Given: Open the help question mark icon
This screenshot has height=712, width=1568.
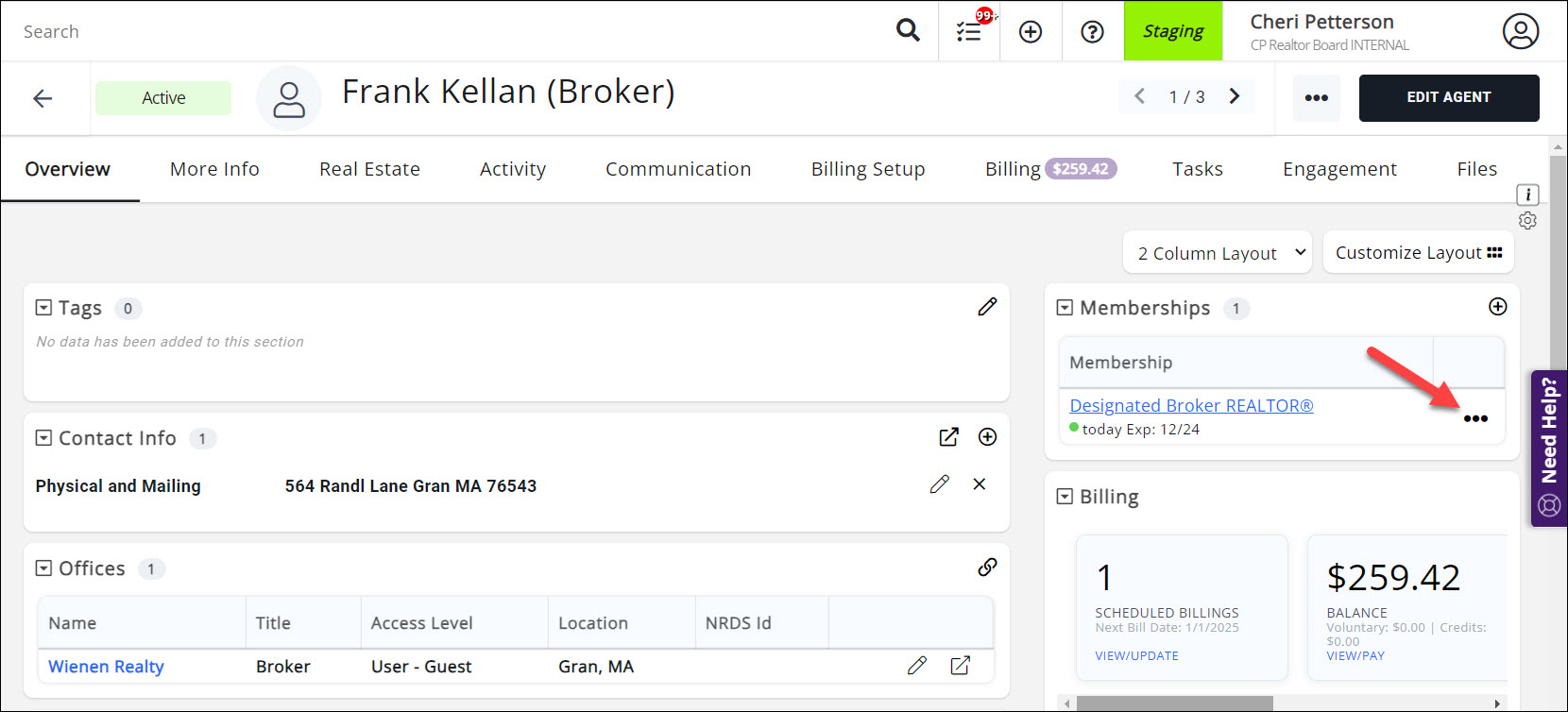Looking at the screenshot, I should [x=1092, y=32].
